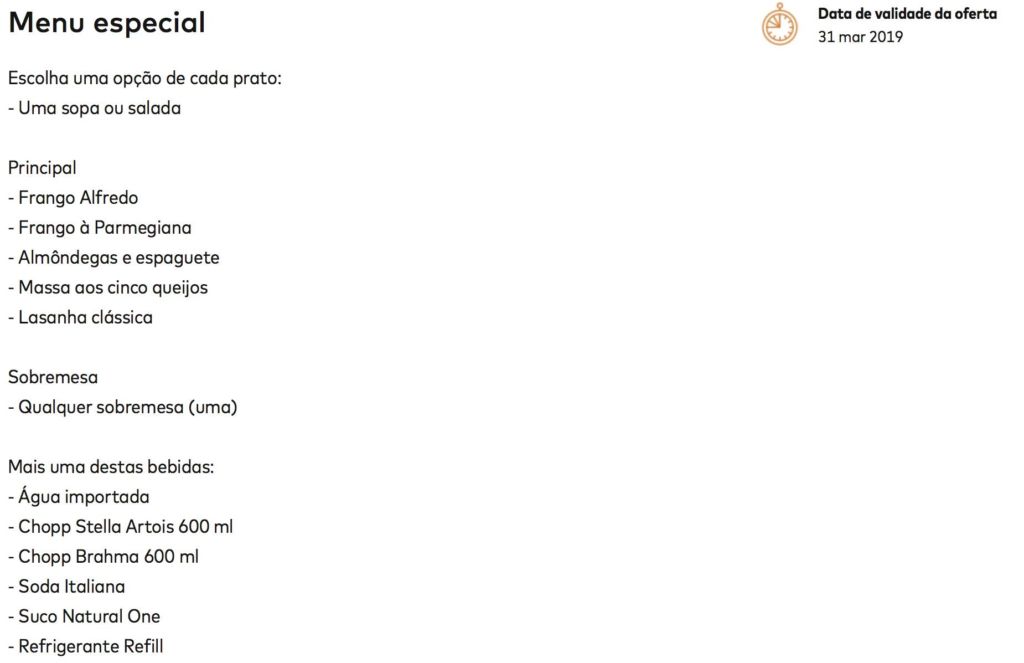
Task: Click the Suco Natural One line
Action: pyautogui.click(x=84, y=617)
